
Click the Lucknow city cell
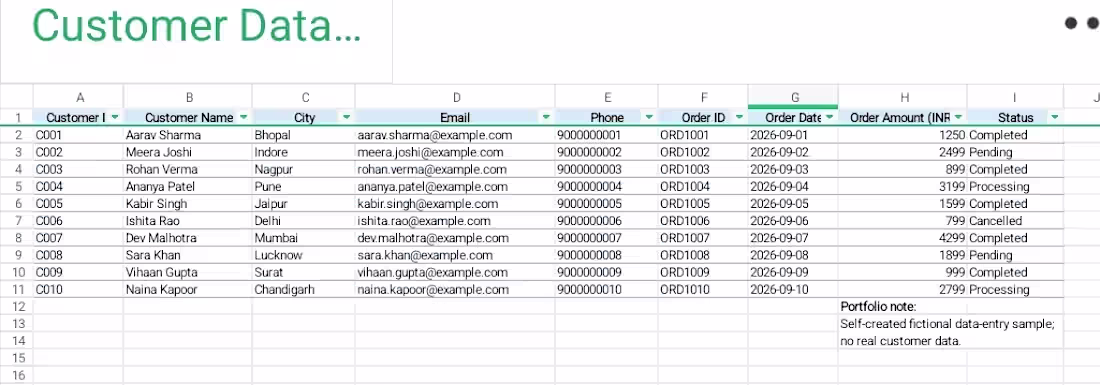pos(304,255)
